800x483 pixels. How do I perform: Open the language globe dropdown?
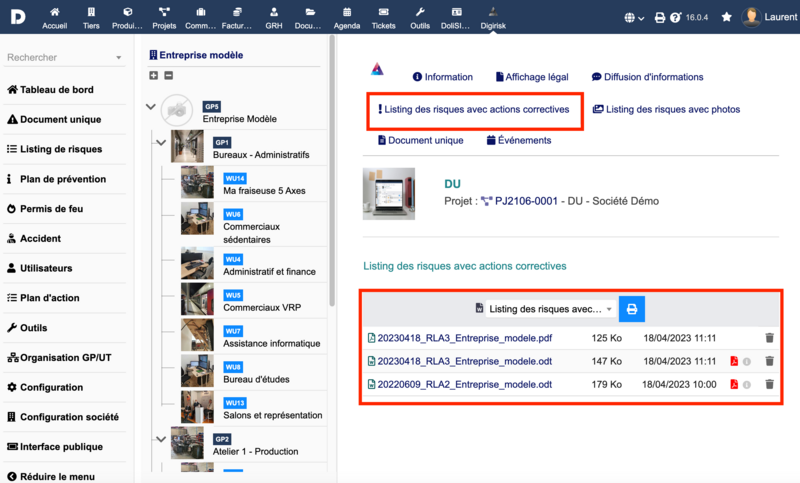click(x=634, y=17)
